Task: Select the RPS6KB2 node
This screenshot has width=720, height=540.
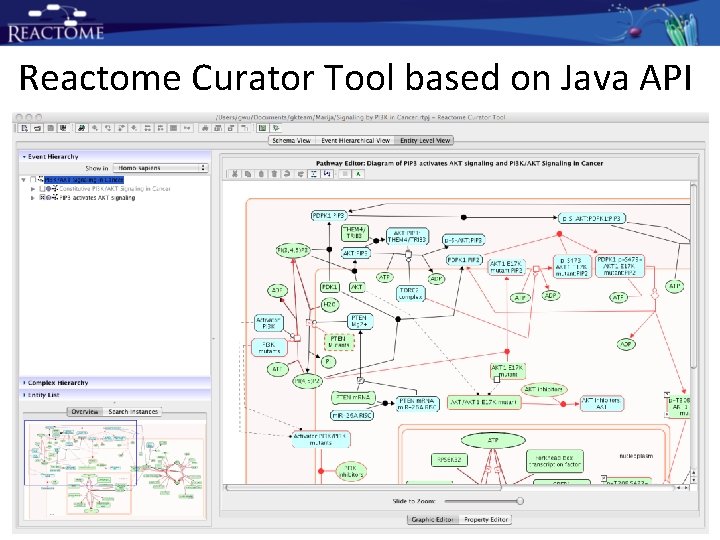Action: 450,460
